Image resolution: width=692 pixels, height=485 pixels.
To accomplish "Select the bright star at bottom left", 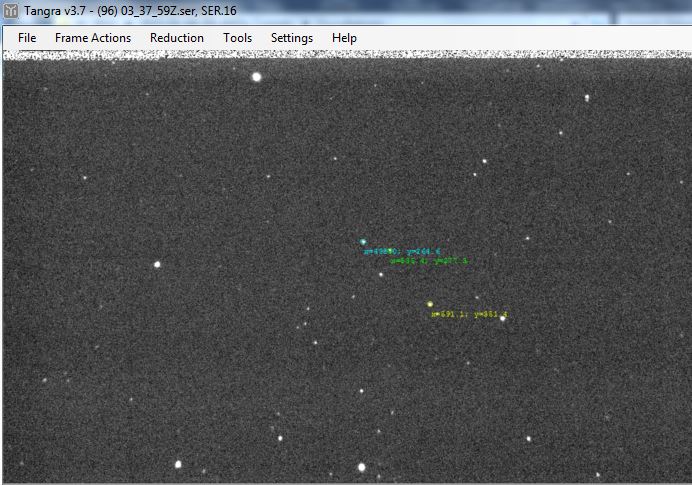I will pos(179,464).
